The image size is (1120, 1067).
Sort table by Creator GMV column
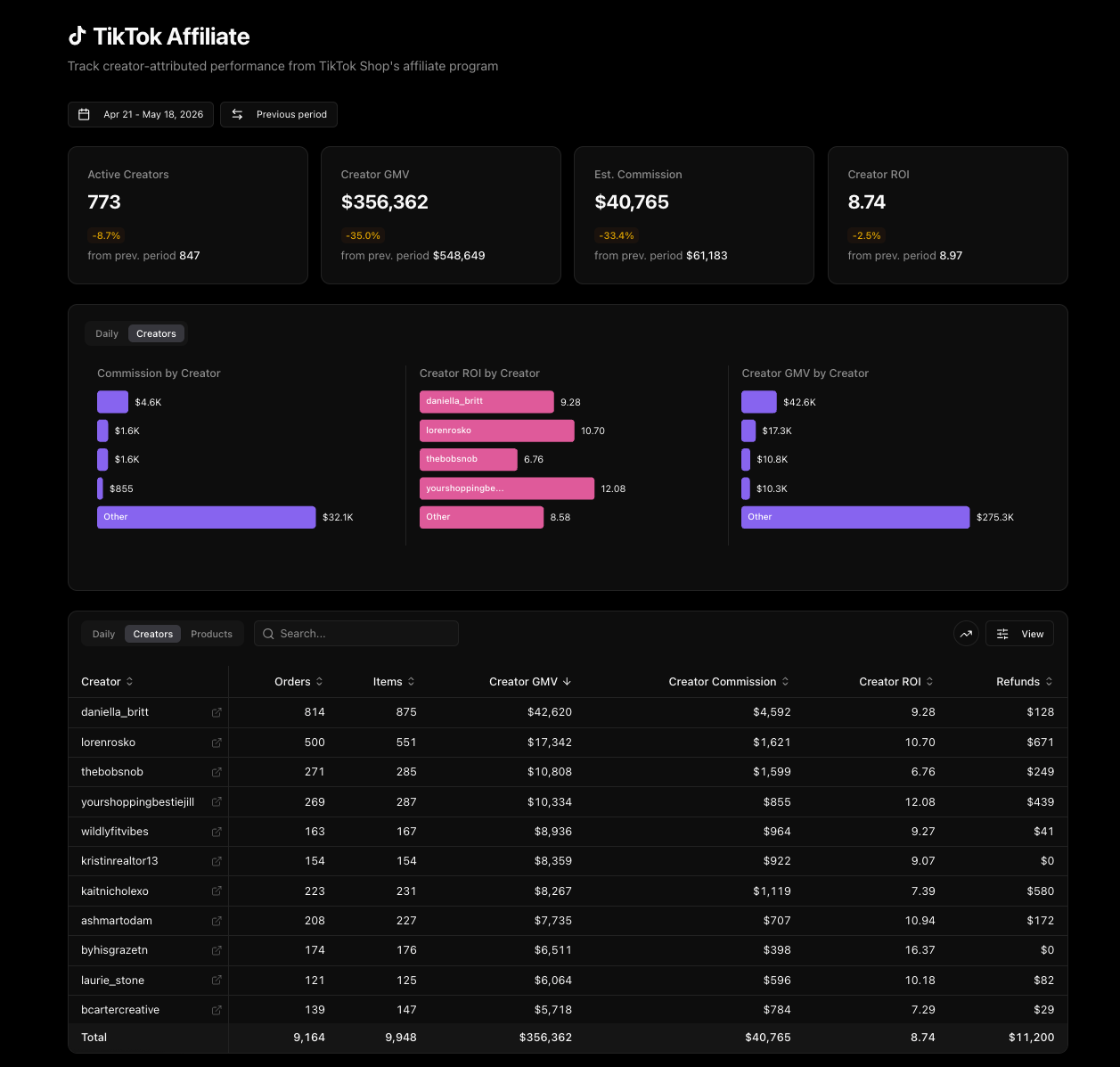point(530,682)
